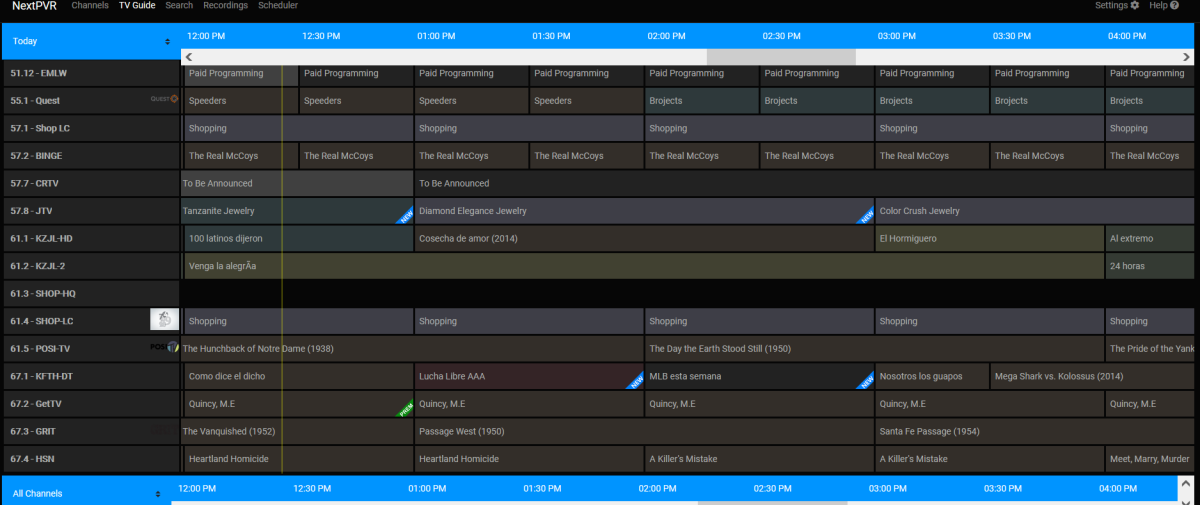This screenshot has height=505, width=1200.
Task: Open the All Channels group dropdown
Action: tap(85, 494)
